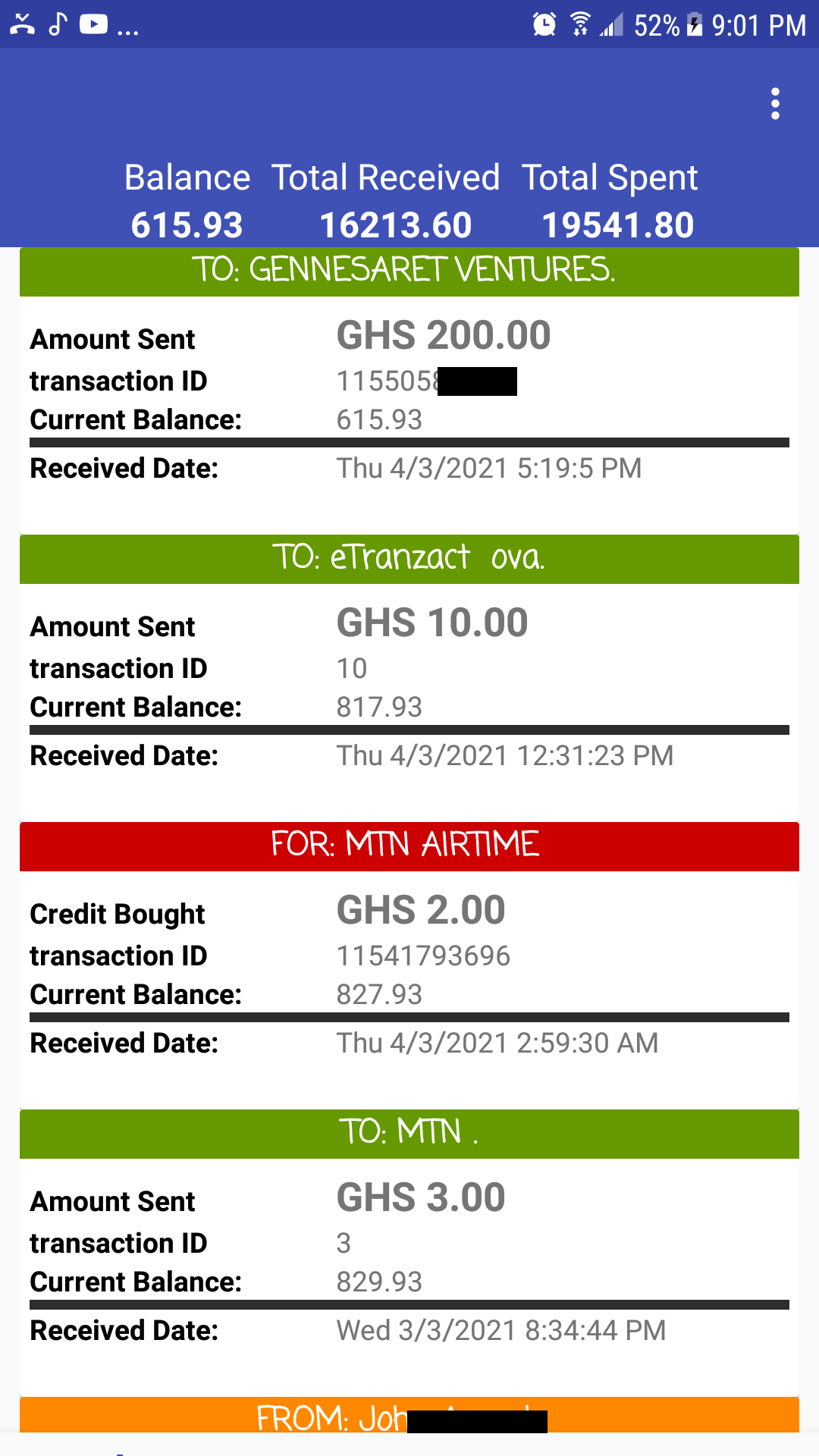
Task: Tap the Wed 3/3/2021 received date
Action: coord(501,1331)
